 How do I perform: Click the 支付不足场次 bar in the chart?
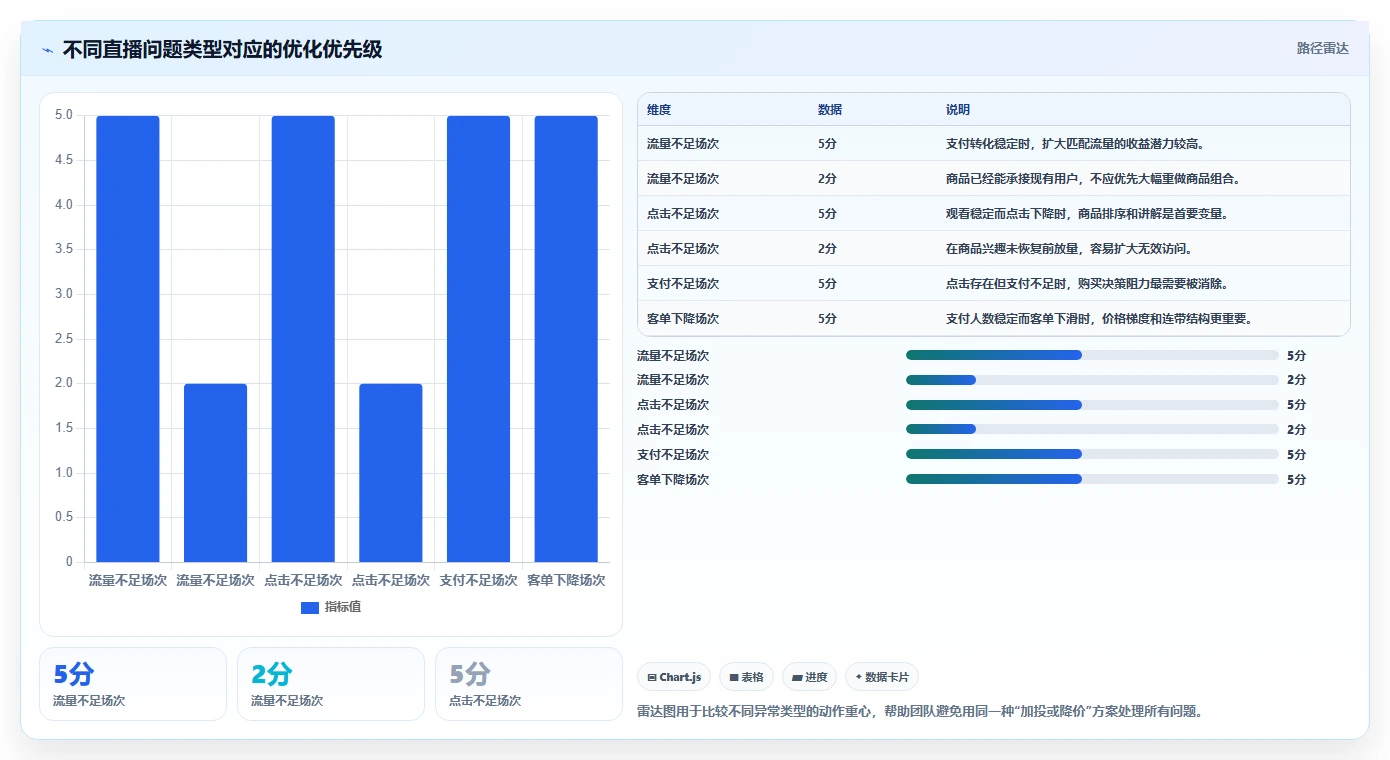[x=478, y=339]
